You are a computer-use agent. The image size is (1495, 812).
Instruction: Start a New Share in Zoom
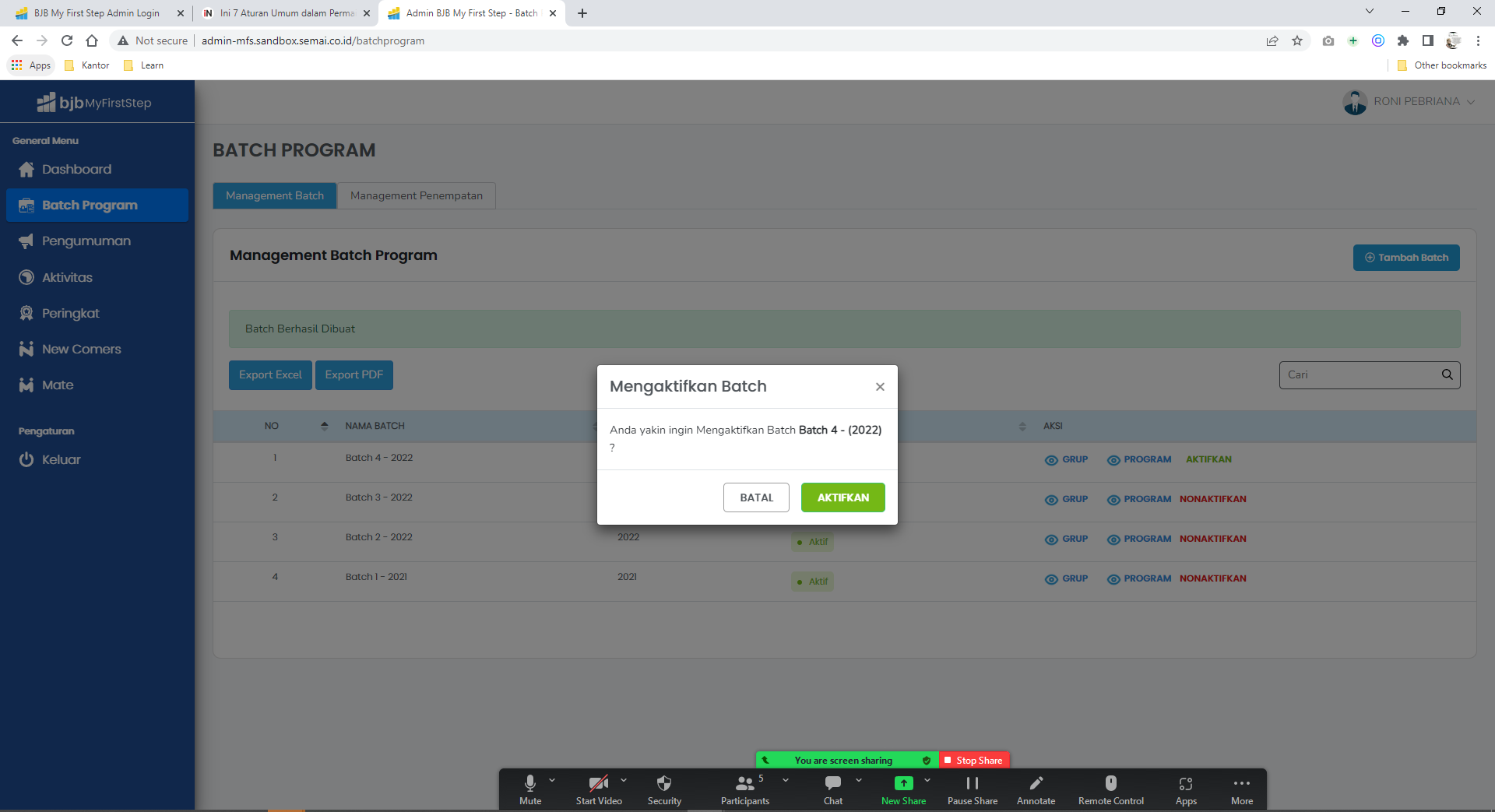(903, 789)
